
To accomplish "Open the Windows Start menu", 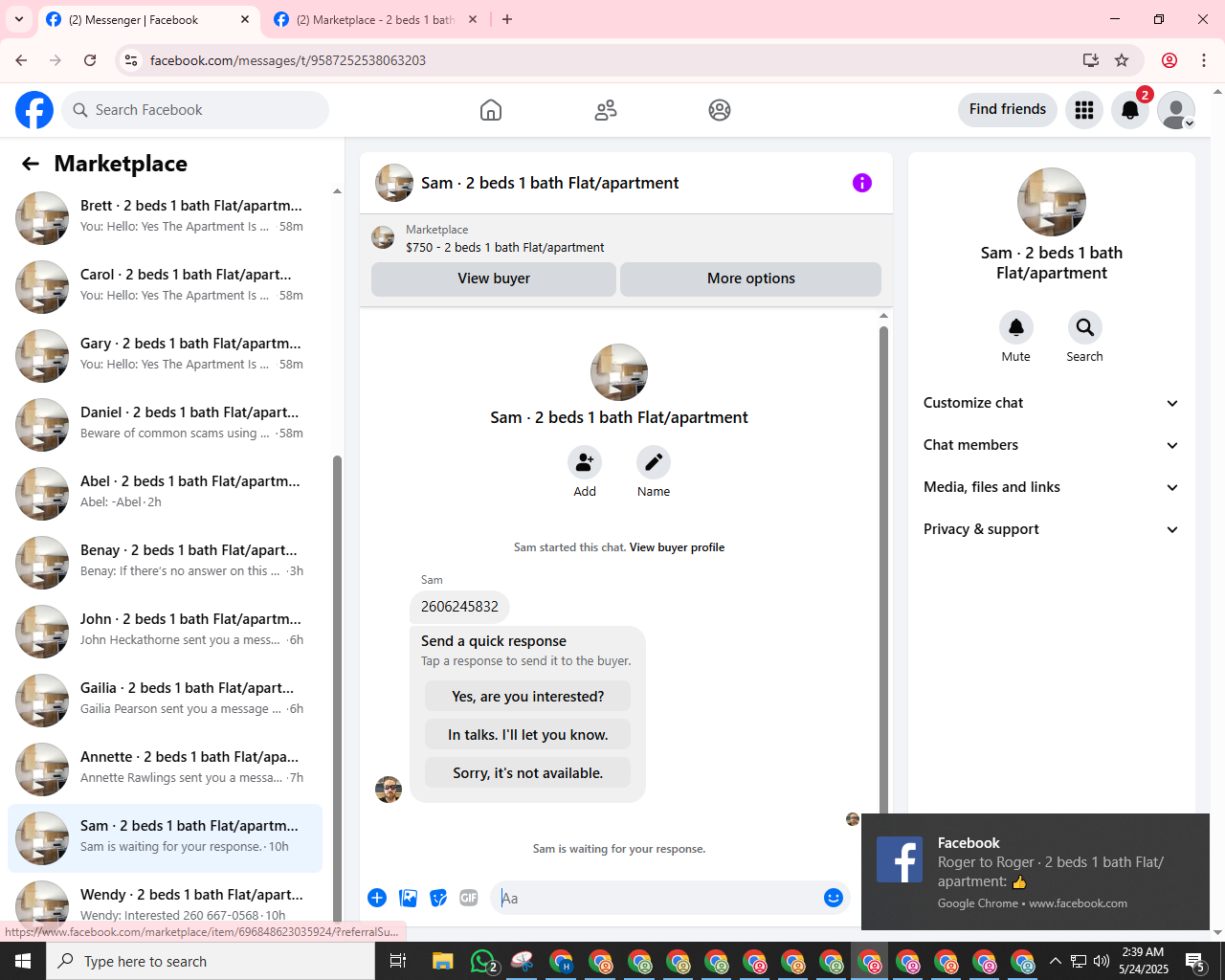I will [23, 961].
